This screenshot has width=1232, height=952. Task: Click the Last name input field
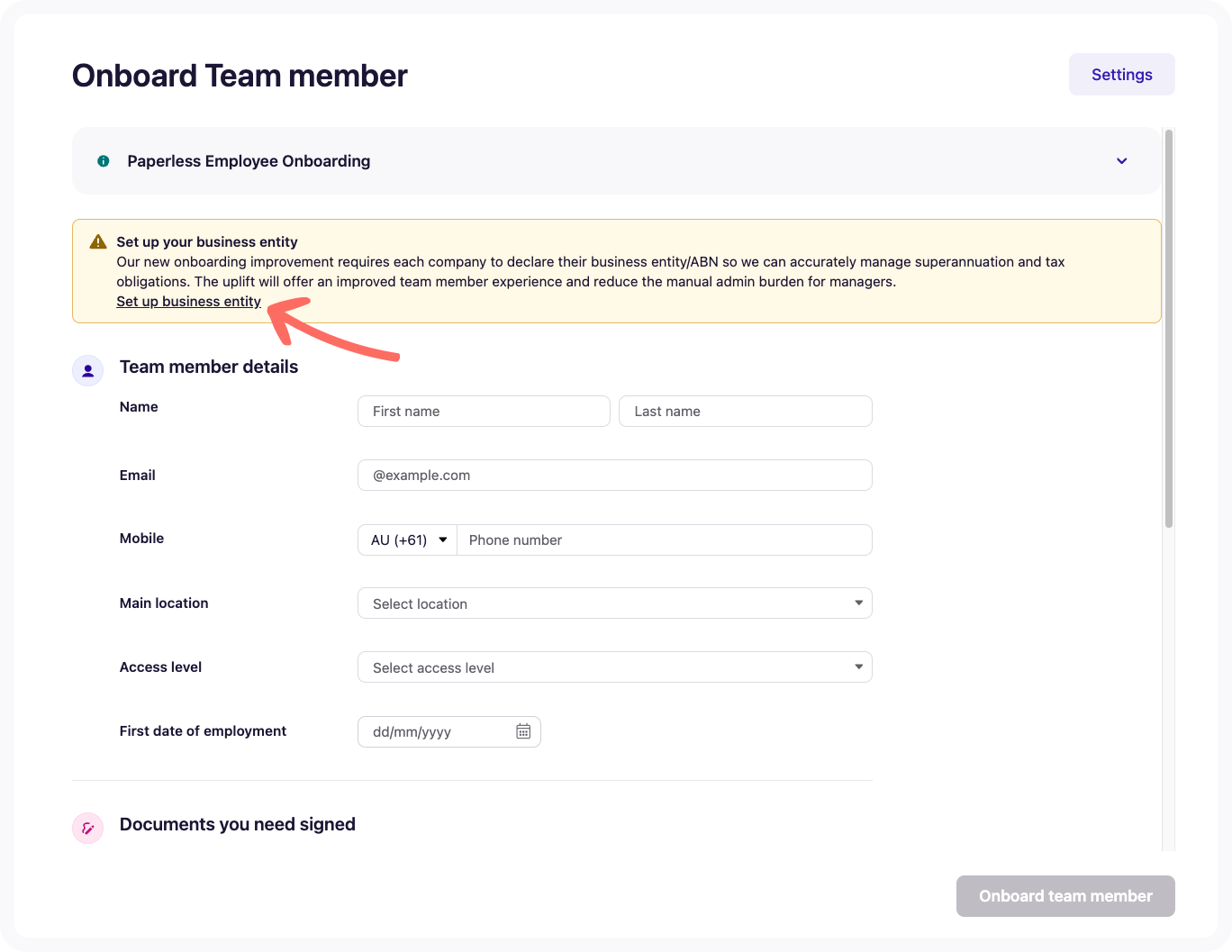point(745,411)
